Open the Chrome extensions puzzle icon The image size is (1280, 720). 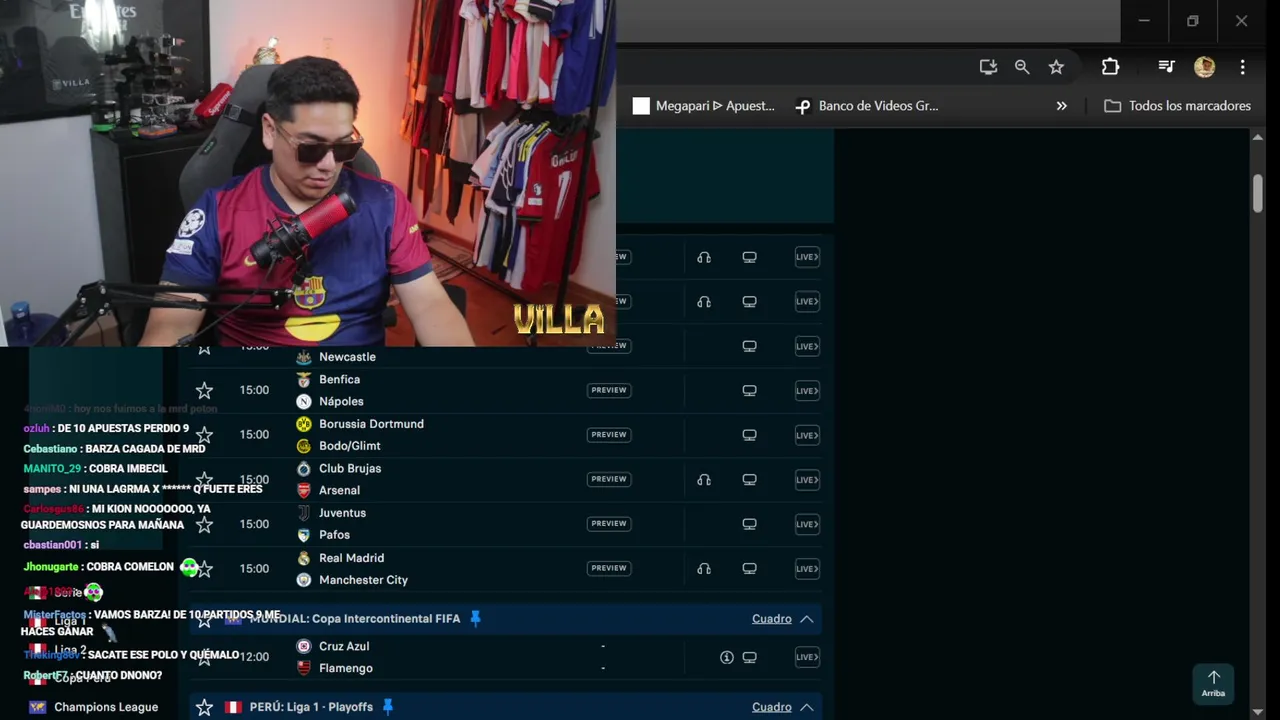click(x=1110, y=67)
